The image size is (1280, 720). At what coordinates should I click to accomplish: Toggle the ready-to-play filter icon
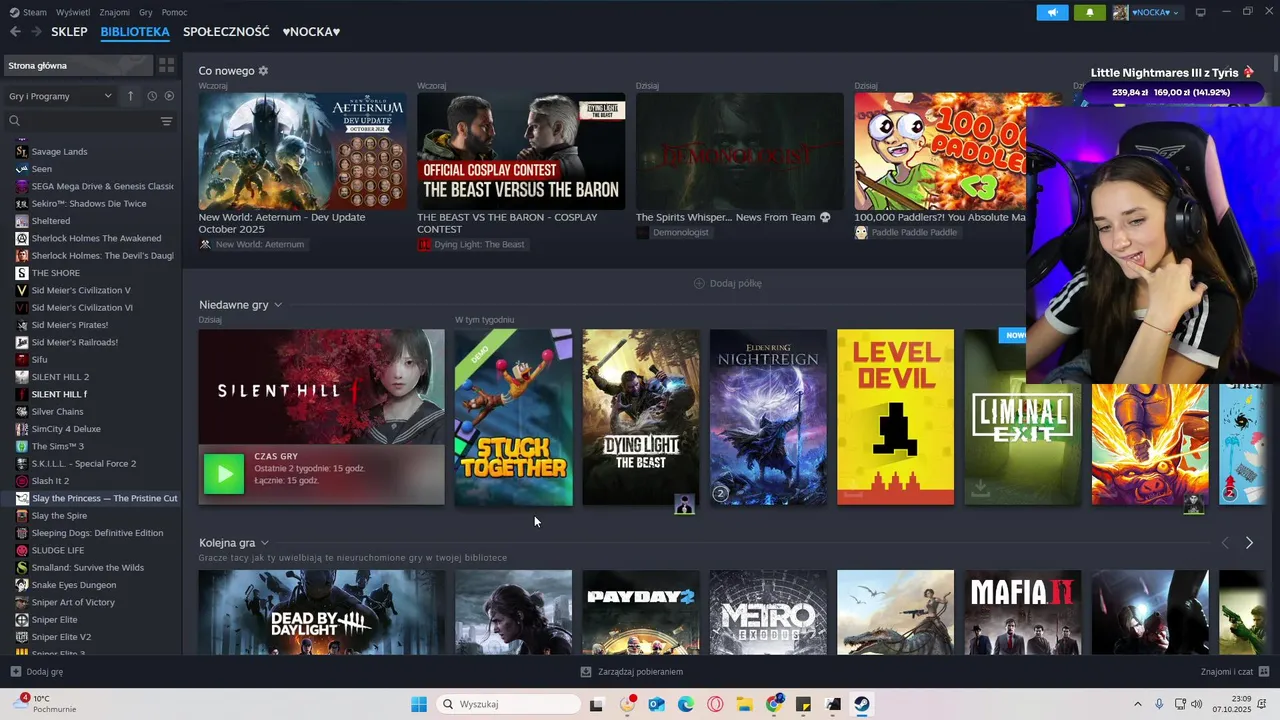pos(169,96)
